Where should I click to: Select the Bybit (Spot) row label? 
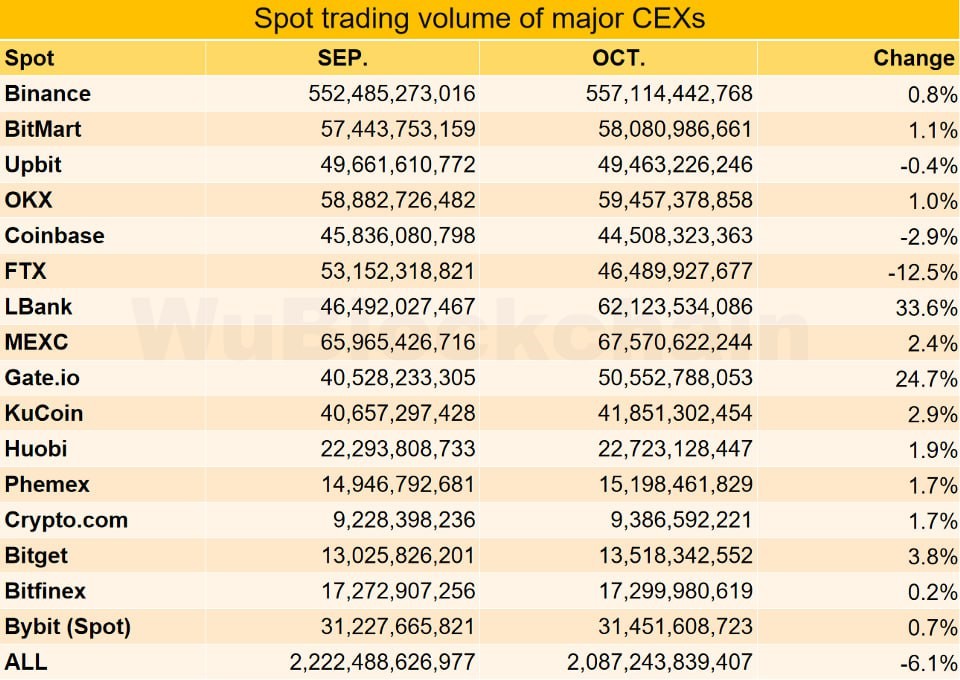tap(67, 627)
